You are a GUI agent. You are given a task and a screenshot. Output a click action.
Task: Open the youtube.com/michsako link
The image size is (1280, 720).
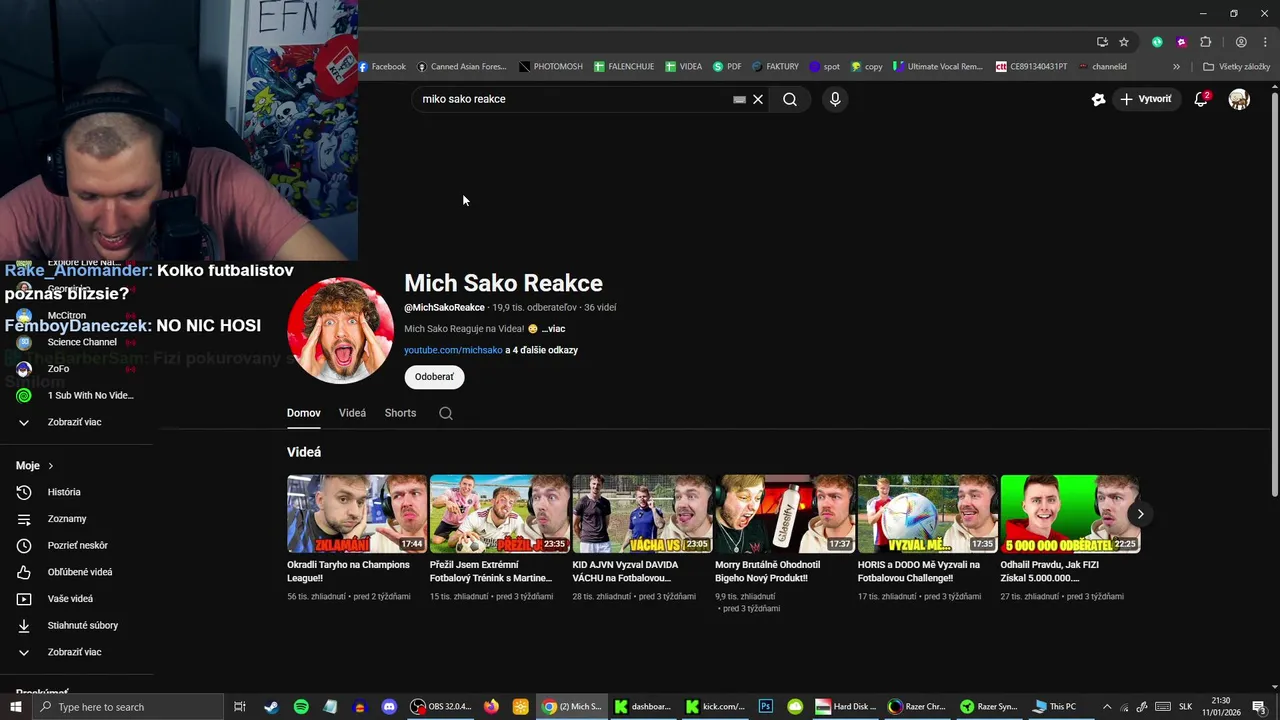tap(453, 350)
